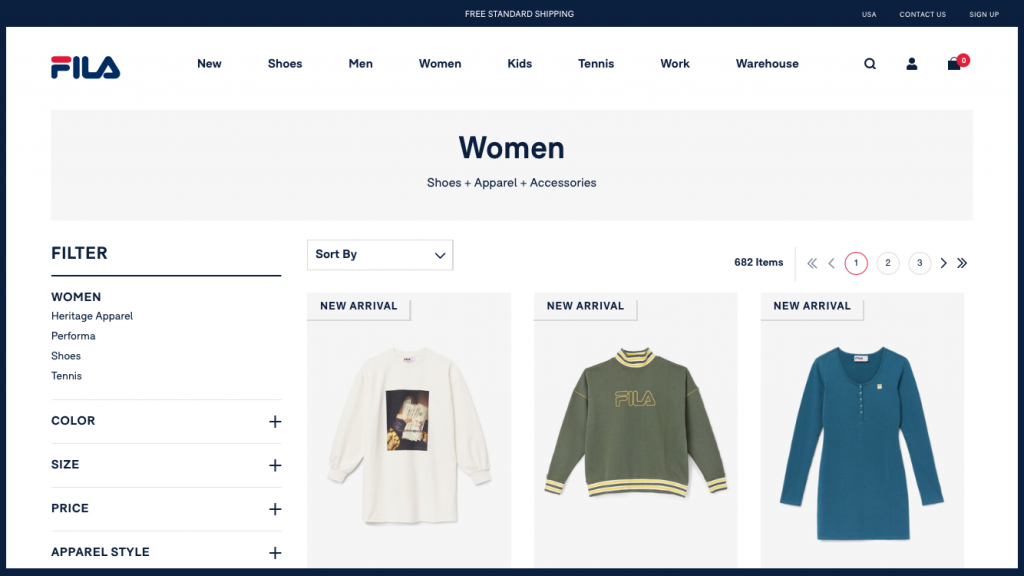This screenshot has height=576, width=1024.
Task: Expand the Size filter section
Action: click(275, 466)
